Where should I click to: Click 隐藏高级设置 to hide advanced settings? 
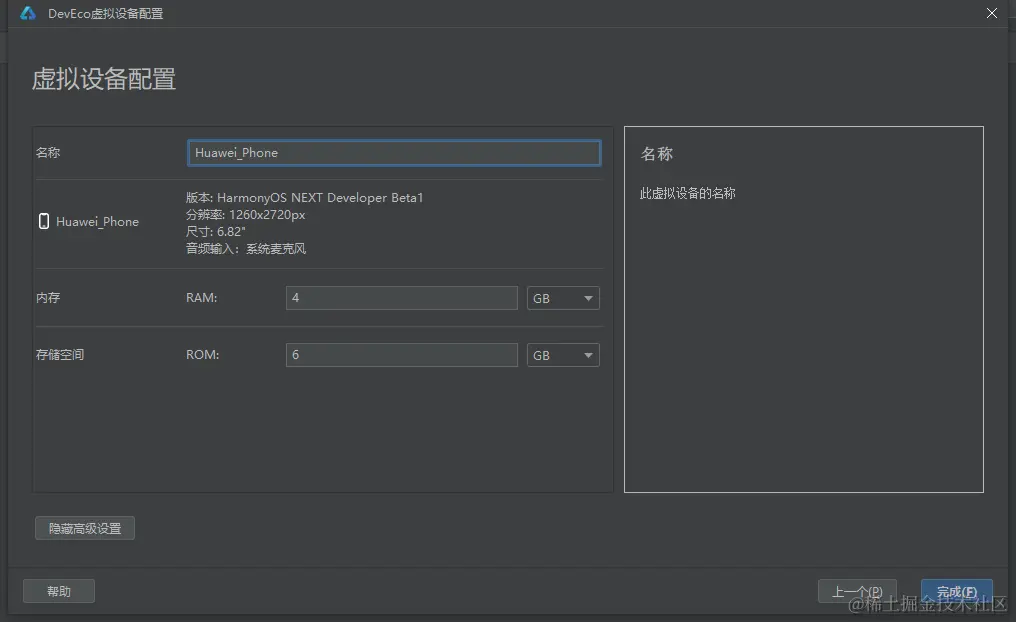tap(85, 528)
